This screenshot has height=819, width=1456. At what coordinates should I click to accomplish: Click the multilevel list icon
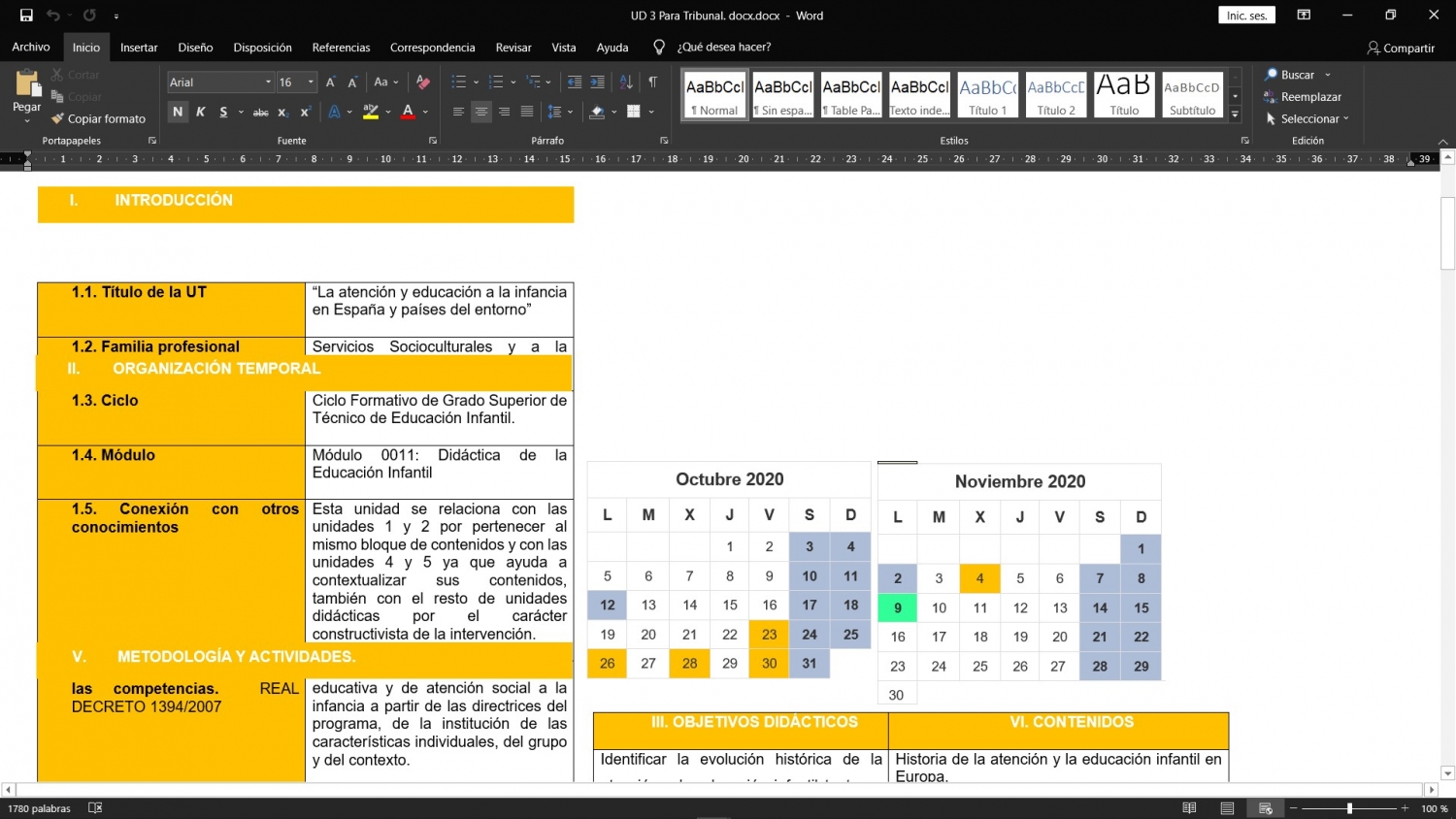point(533,82)
